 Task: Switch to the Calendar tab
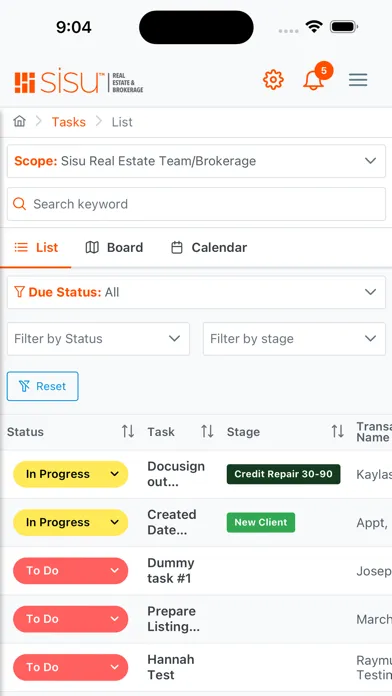tap(209, 248)
